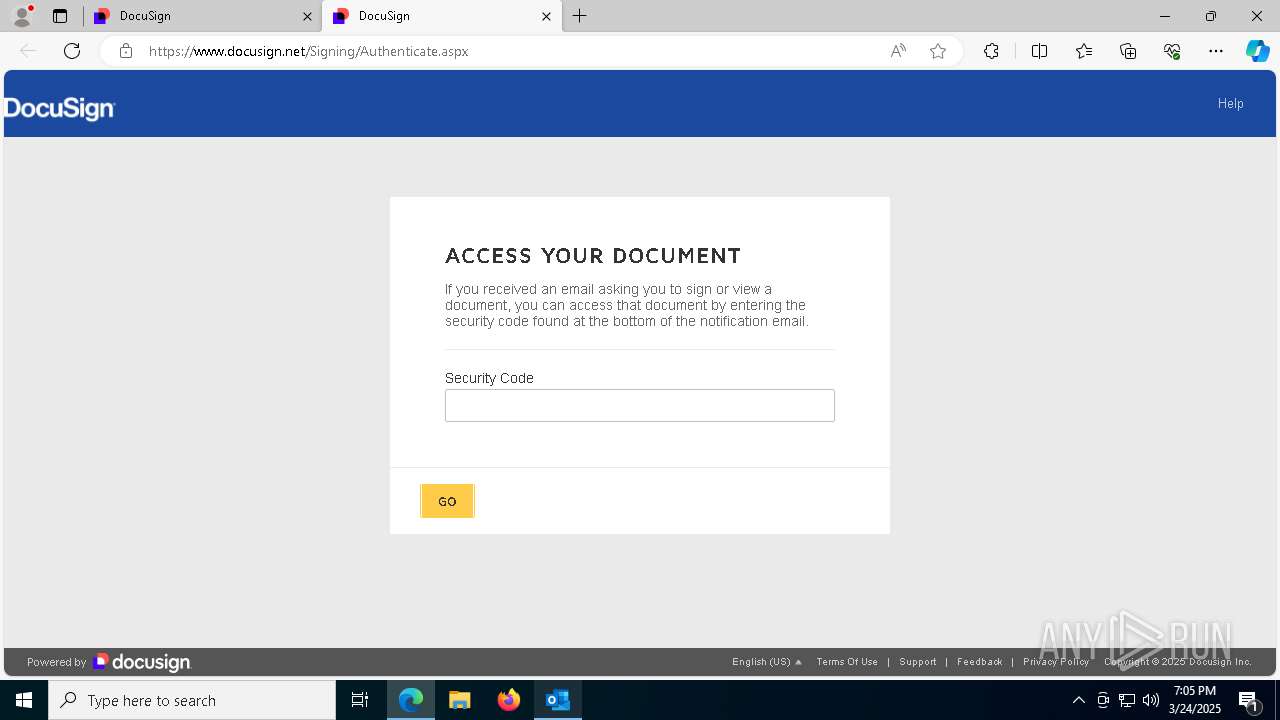
Task: Click the taskbar search box
Action: coord(192,700)
